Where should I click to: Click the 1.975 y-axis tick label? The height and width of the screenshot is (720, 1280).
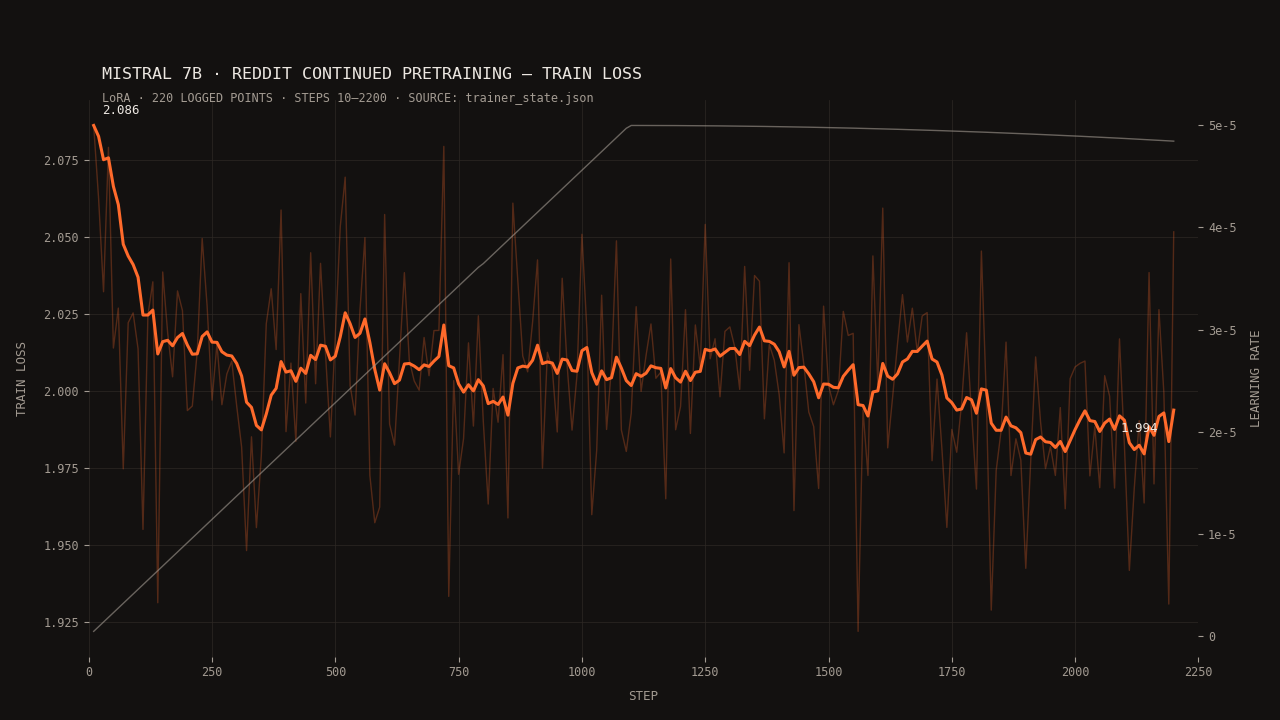[62, 468]
